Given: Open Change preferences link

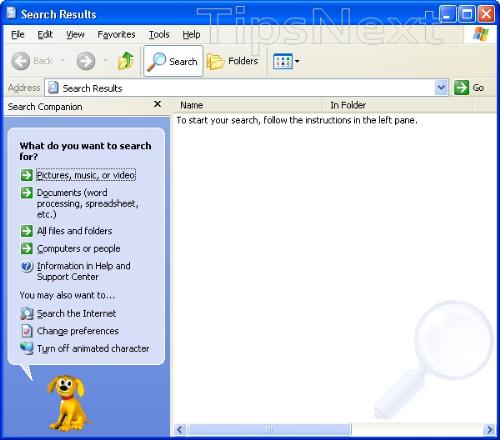Looking at the screenshot, I should [x=78, y=331].
